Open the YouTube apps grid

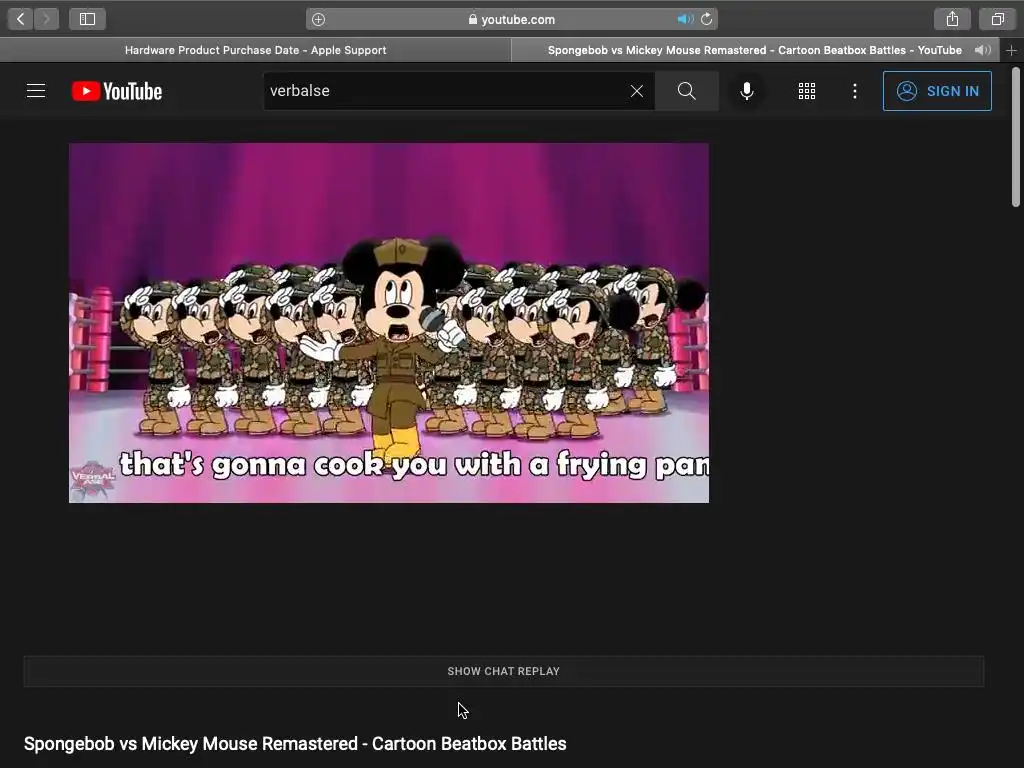pyautogui.click(x=807, y=91)
